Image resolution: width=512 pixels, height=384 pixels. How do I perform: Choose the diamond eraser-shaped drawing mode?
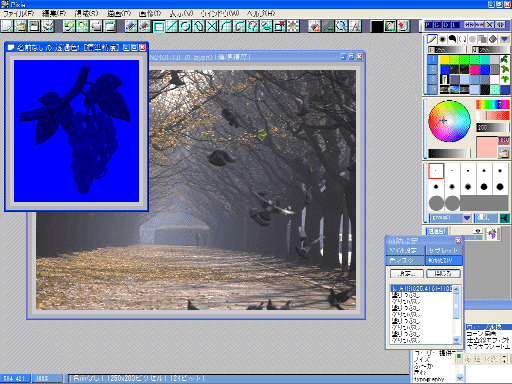pyautogui.click(x=493, y=39)
